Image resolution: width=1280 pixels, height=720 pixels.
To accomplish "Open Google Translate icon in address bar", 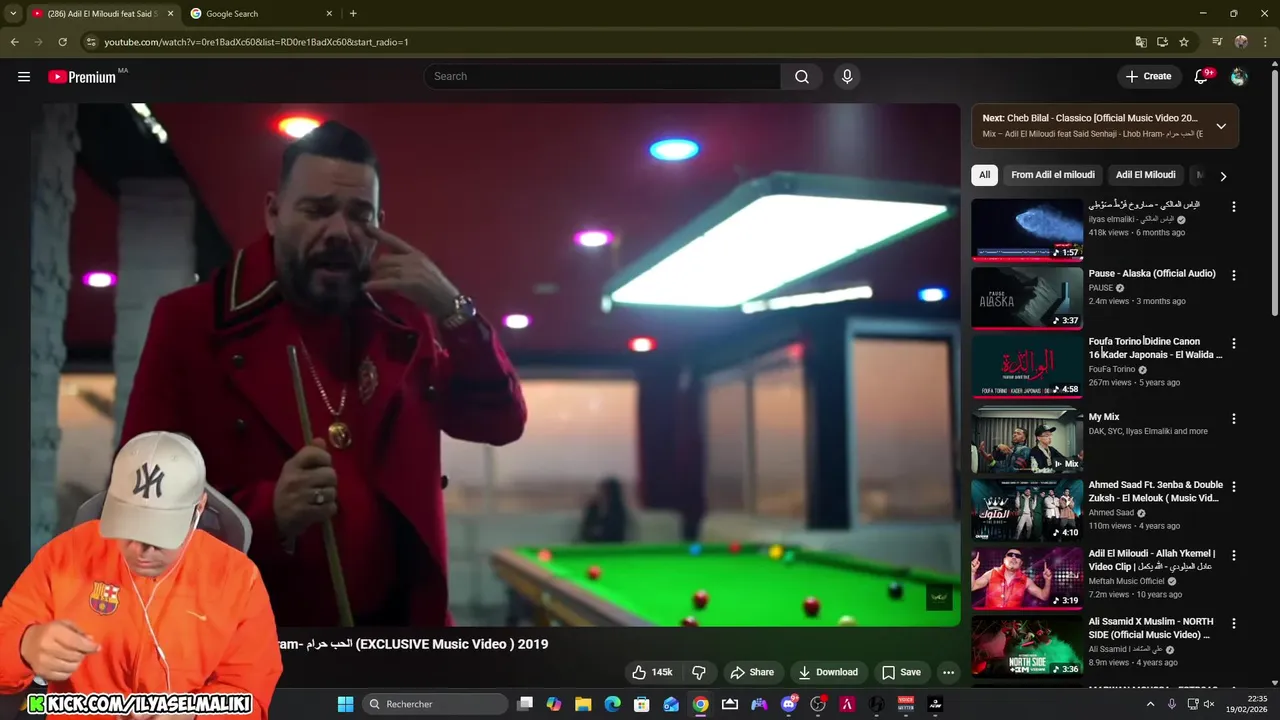I will (x=1141, y=42).
